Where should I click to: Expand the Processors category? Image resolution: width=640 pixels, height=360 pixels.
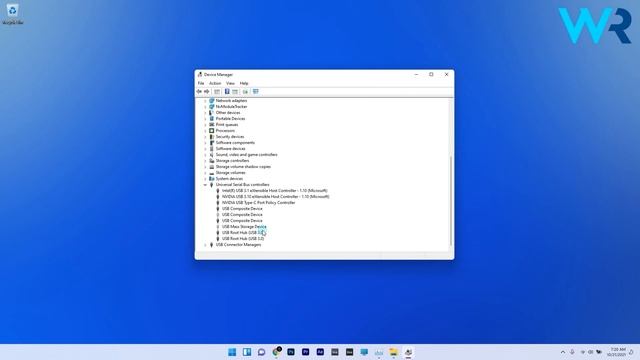point(205,131)
